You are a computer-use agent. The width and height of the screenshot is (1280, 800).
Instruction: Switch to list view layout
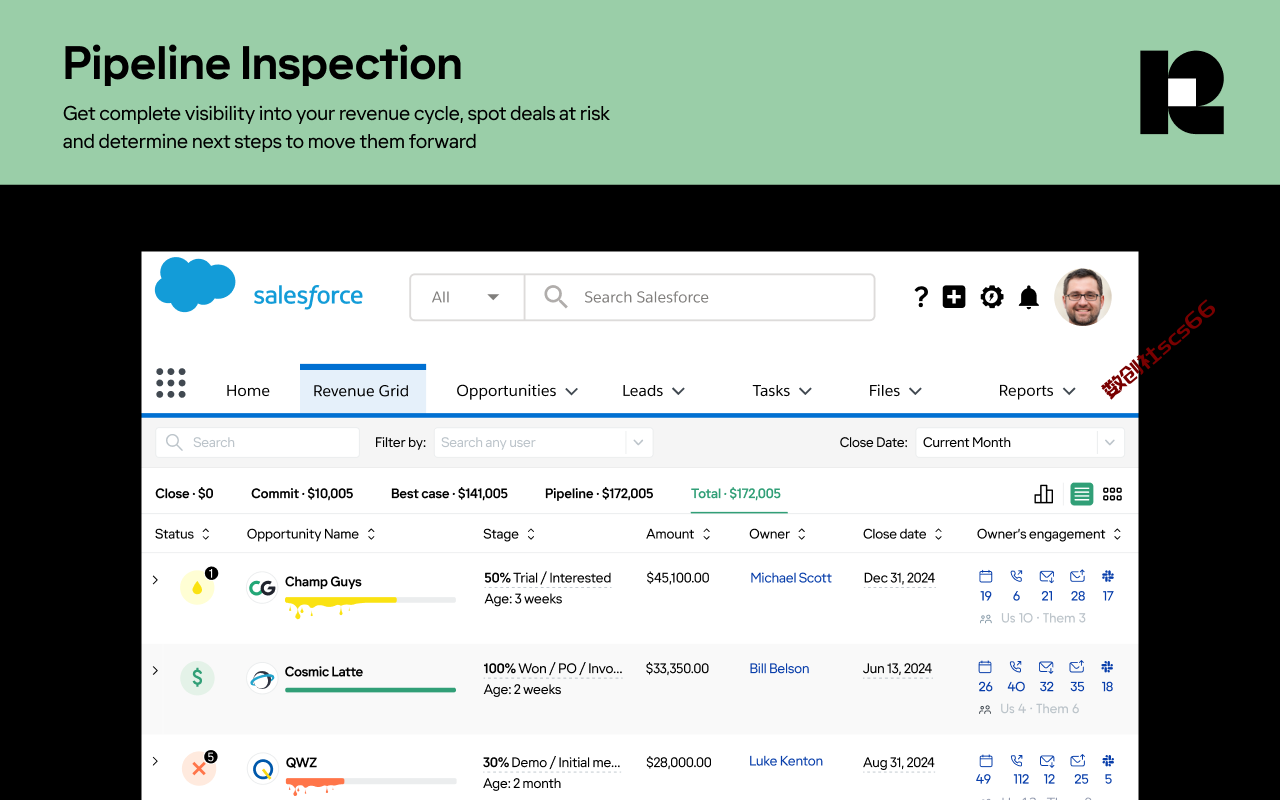click(1081, 494)
